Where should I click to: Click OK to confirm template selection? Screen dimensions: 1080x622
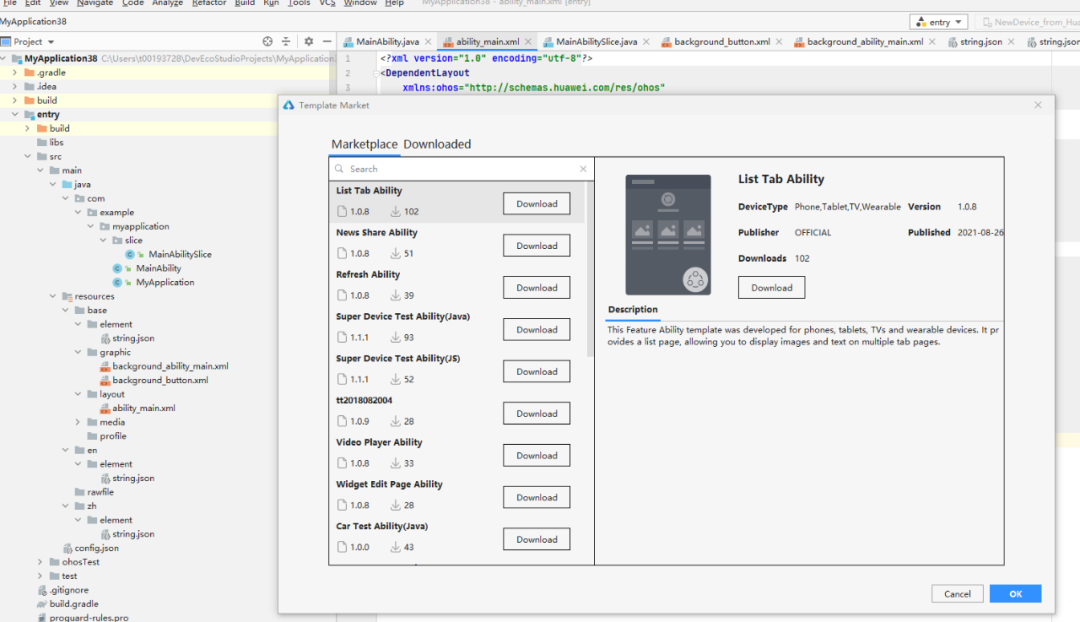(x=1015, y=593)
